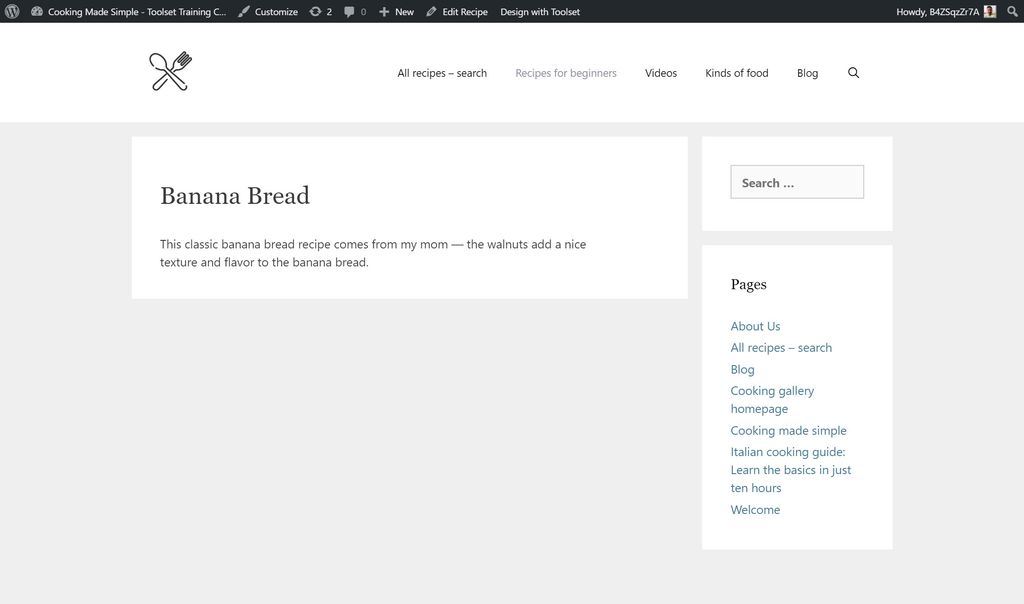Screen dimensions: 1024x604
Task: Open sidebar All recipes – search link
Action: click(x=781, y=347)
